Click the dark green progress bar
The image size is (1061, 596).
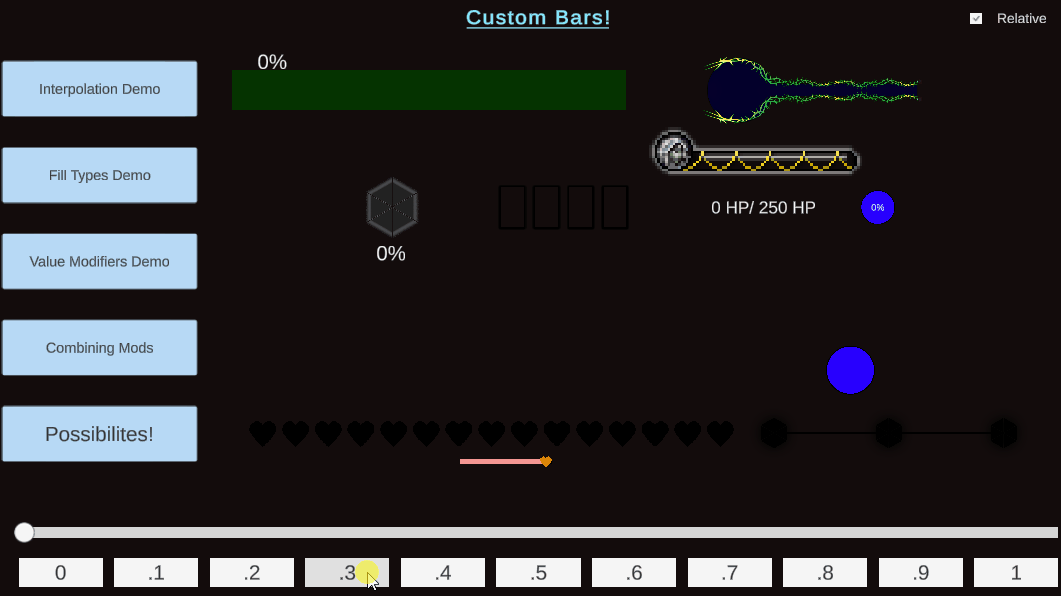428,90
